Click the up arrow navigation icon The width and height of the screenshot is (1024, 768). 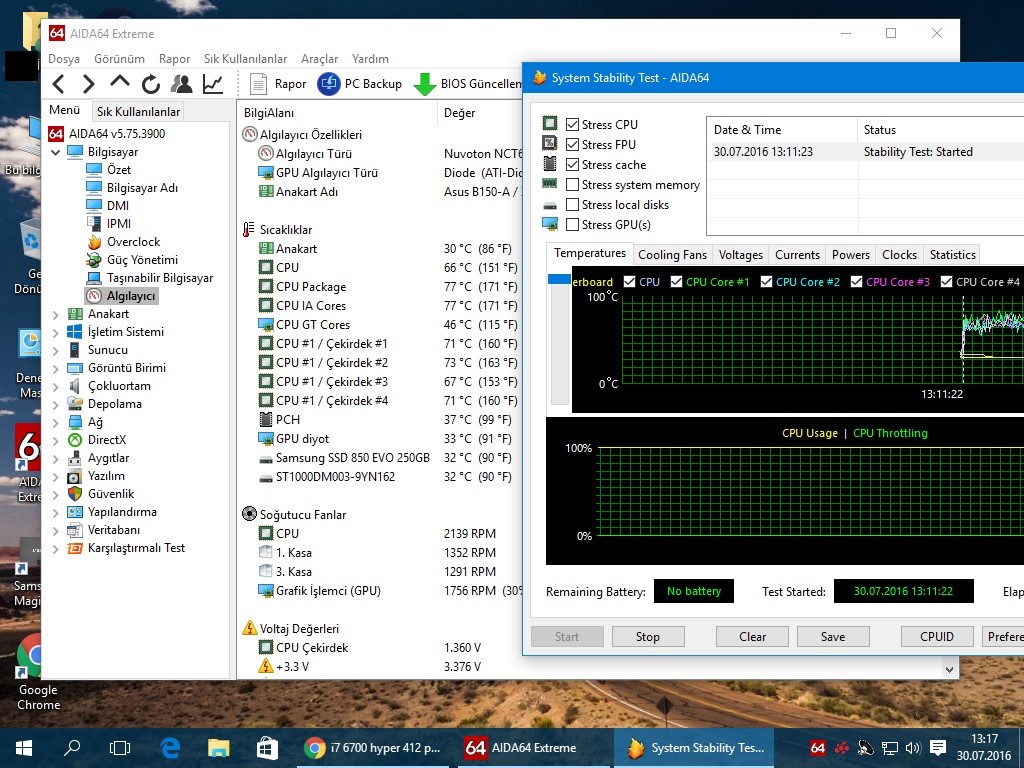coord(119,83)
